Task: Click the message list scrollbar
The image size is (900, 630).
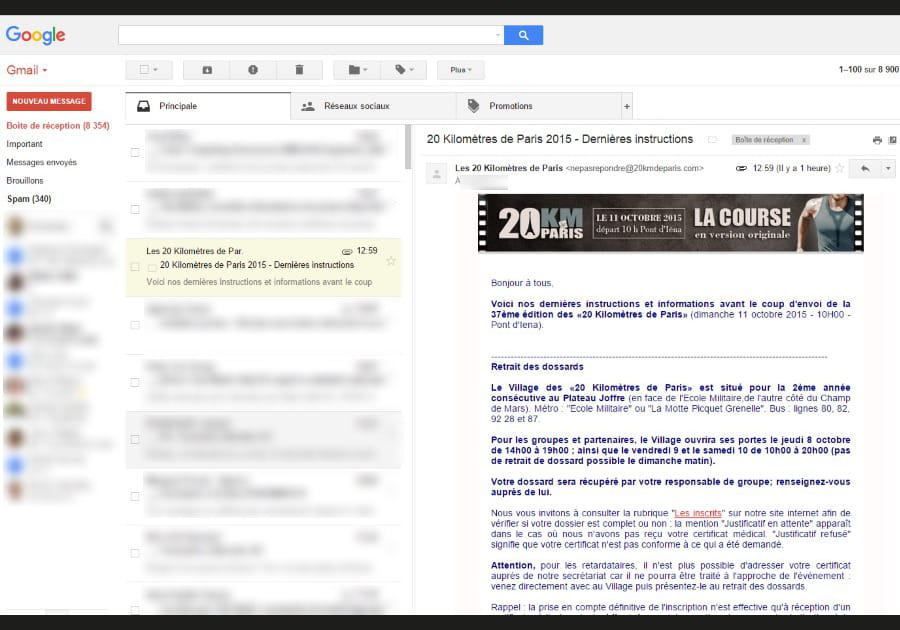Action: point(408,147)
